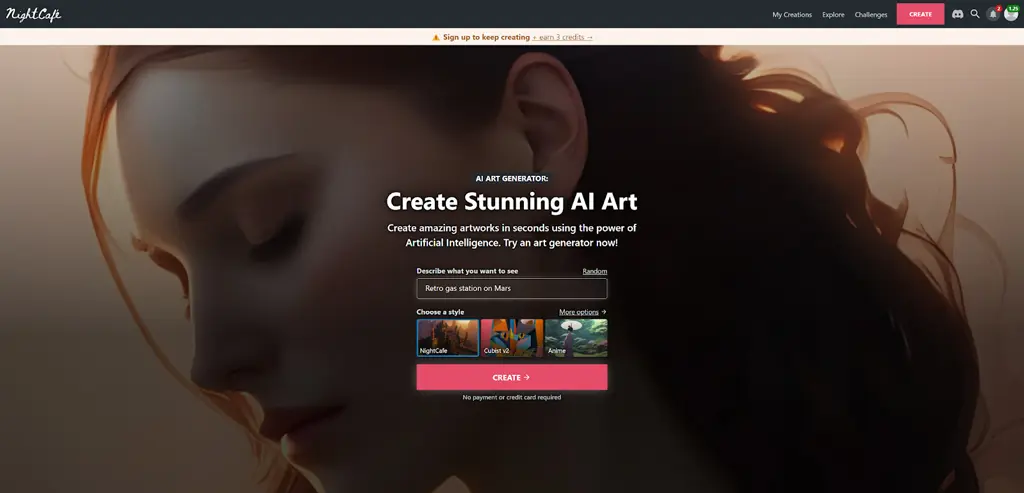The image size is (1024, 493).
Task: Open the user avatar with credits badge
Action: pos(1011,14)
